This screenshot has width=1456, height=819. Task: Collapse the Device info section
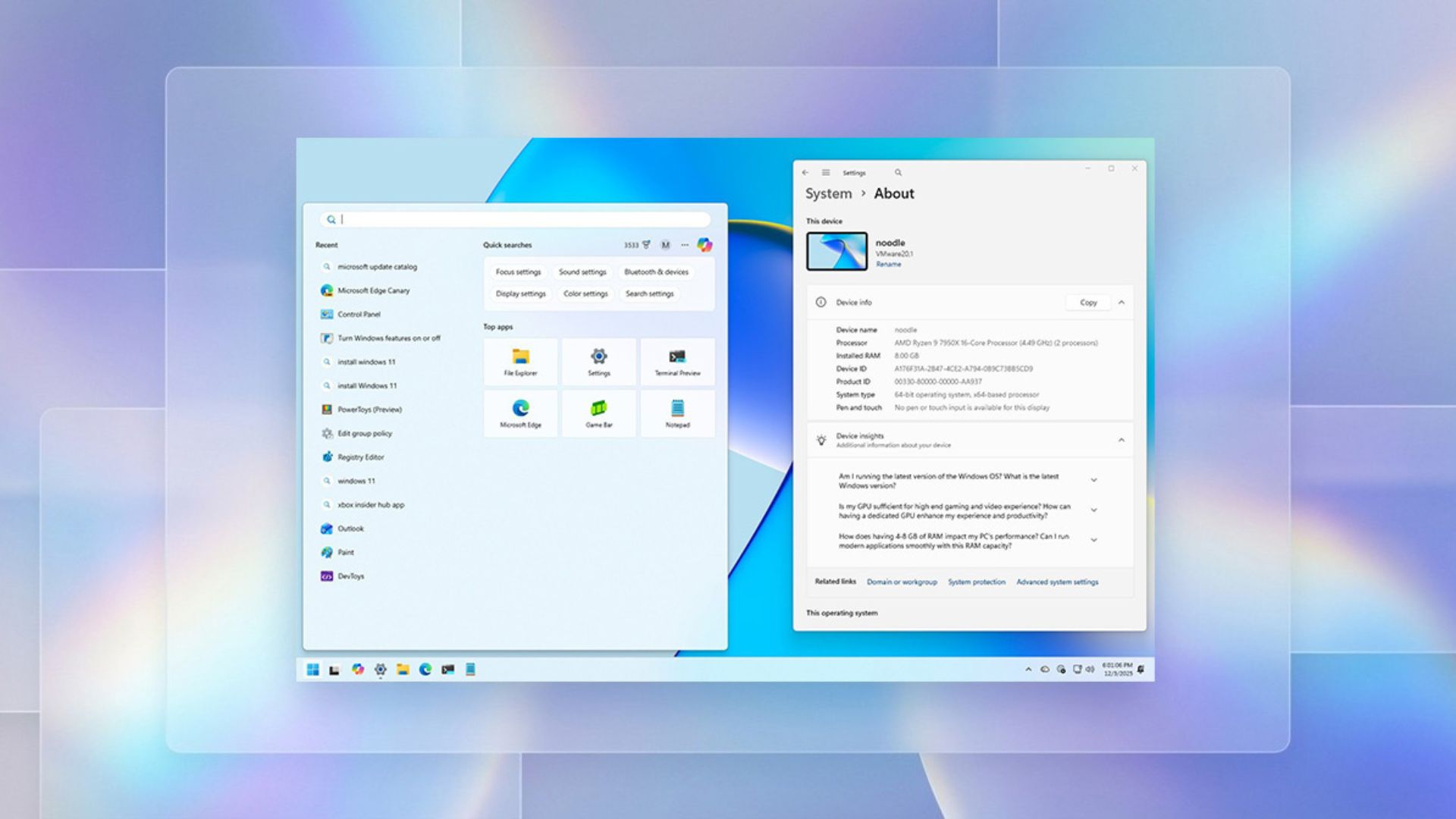[x=1122, y=302]
